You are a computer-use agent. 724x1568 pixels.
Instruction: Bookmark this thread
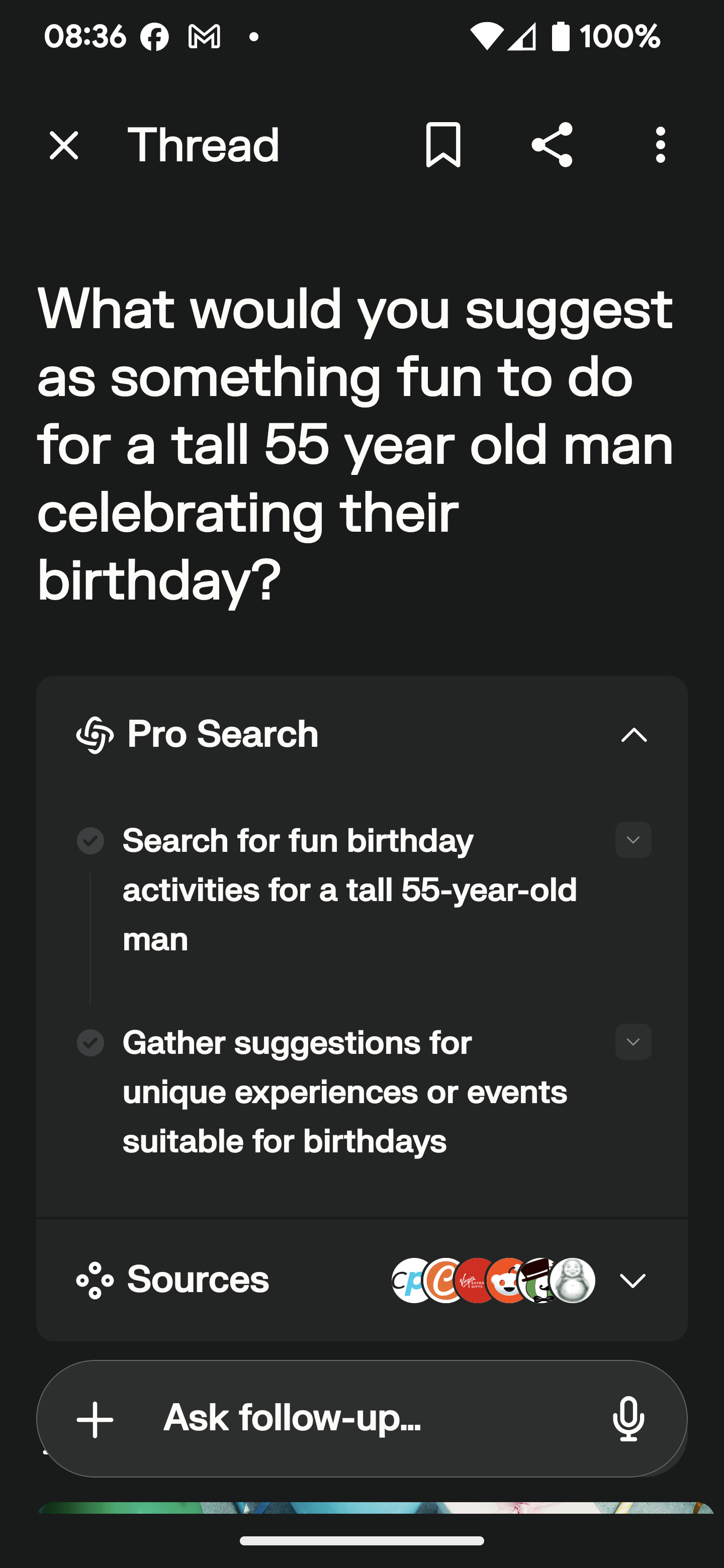(442, 145)
